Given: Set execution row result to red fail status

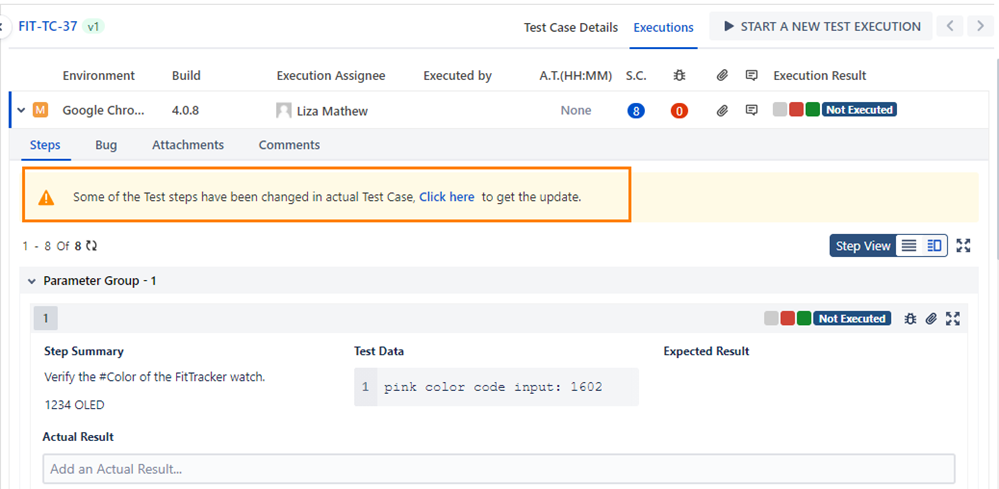Looking at the screenshot, I should click(796, 110).
